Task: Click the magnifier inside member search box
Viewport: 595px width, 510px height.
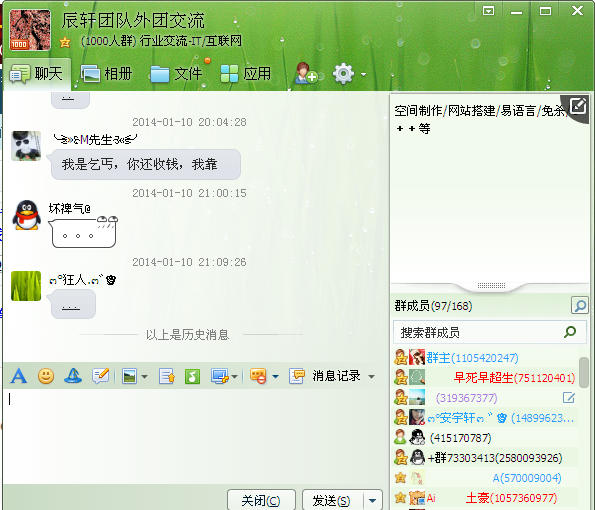Action: (570, 332)
